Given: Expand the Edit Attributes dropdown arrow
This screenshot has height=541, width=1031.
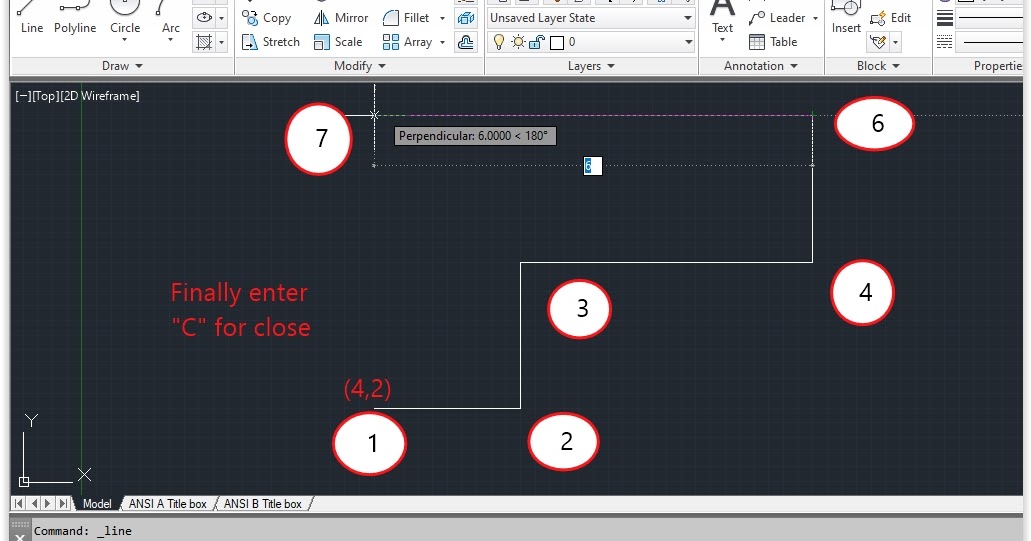Looking at the screenshot, I should tap(895, 42).
